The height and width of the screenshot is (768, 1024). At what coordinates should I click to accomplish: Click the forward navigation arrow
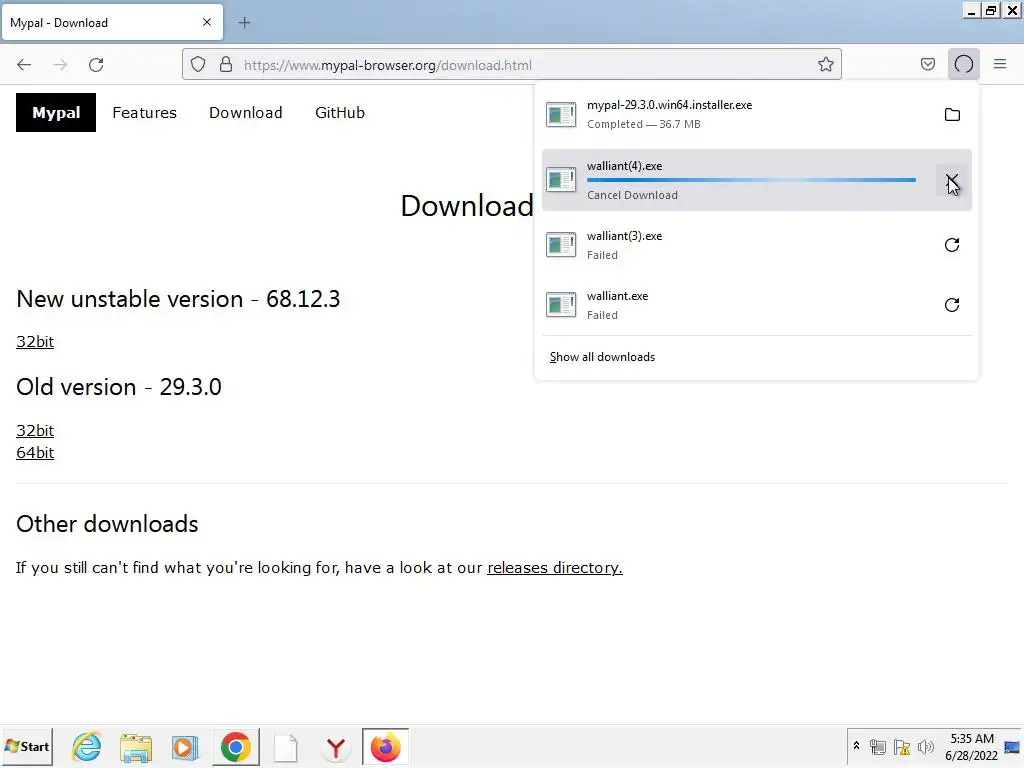pos(60,65)
